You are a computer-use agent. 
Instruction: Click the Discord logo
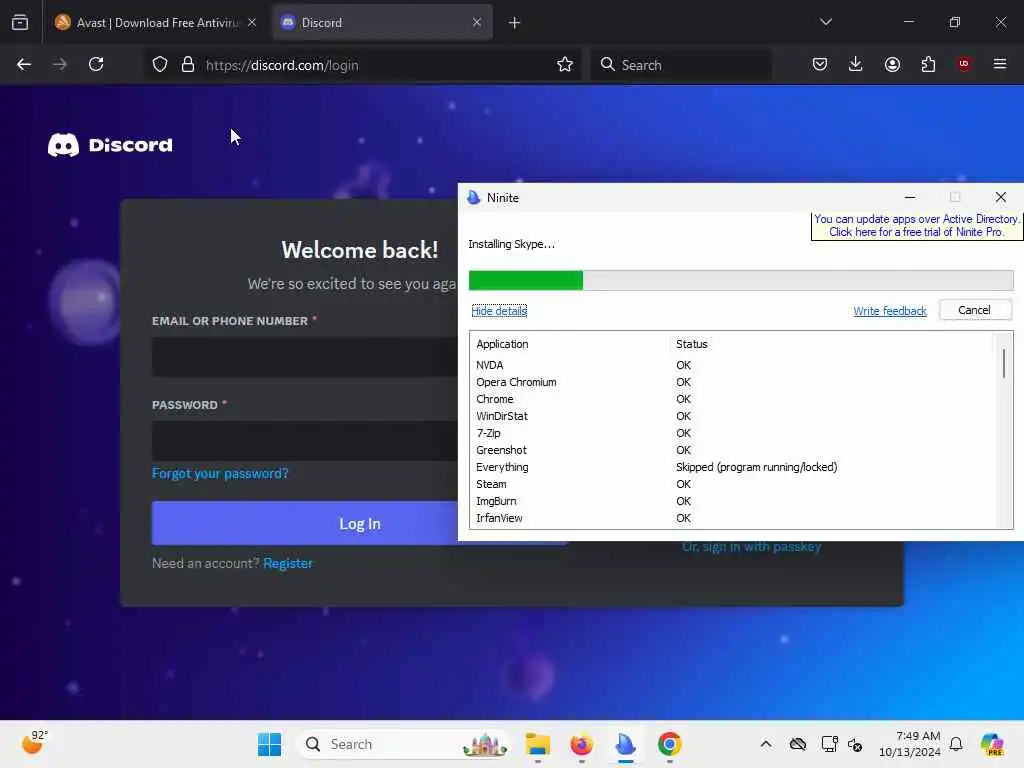click(x=110, y=145)
